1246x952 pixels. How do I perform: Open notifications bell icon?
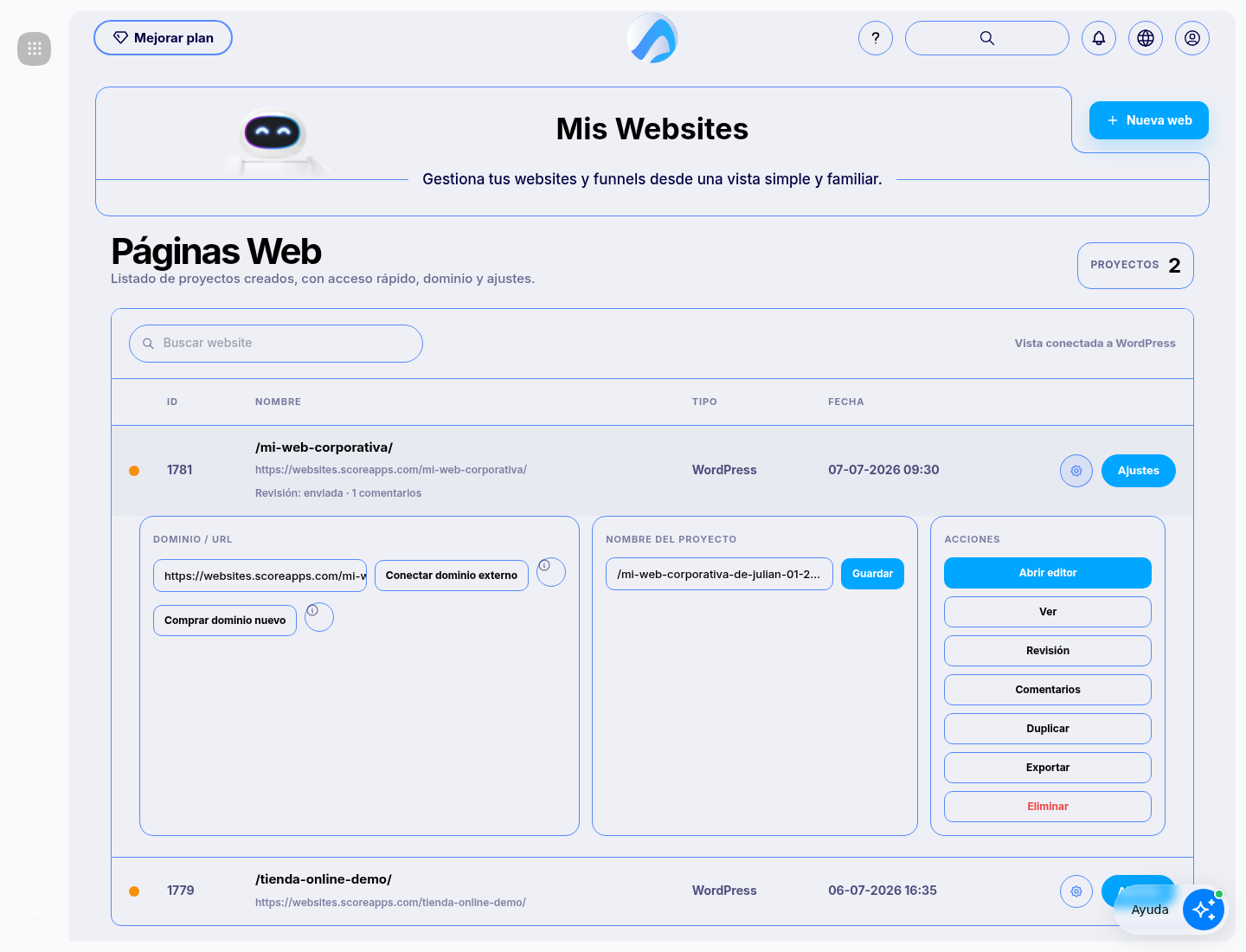point(1099,38)
